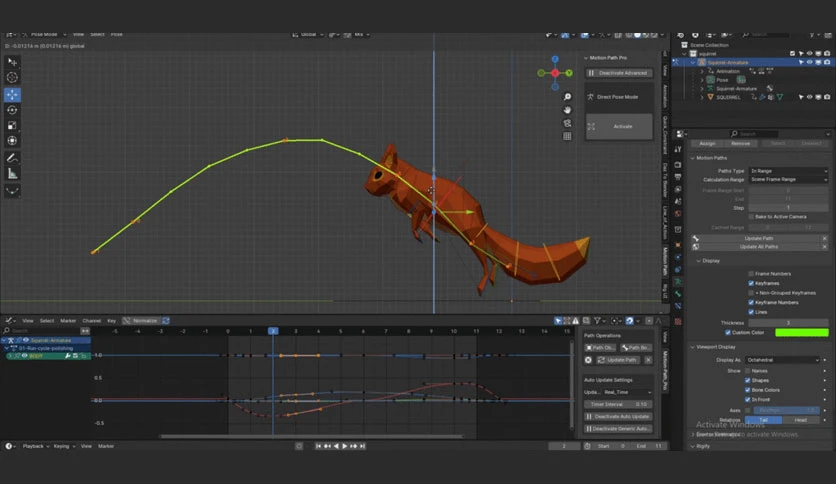Open the graph editor Marker menu

(68, 321)
